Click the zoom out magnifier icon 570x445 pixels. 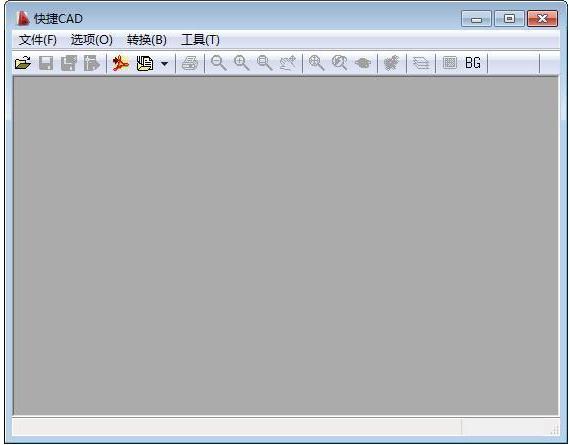click(219, 63)
